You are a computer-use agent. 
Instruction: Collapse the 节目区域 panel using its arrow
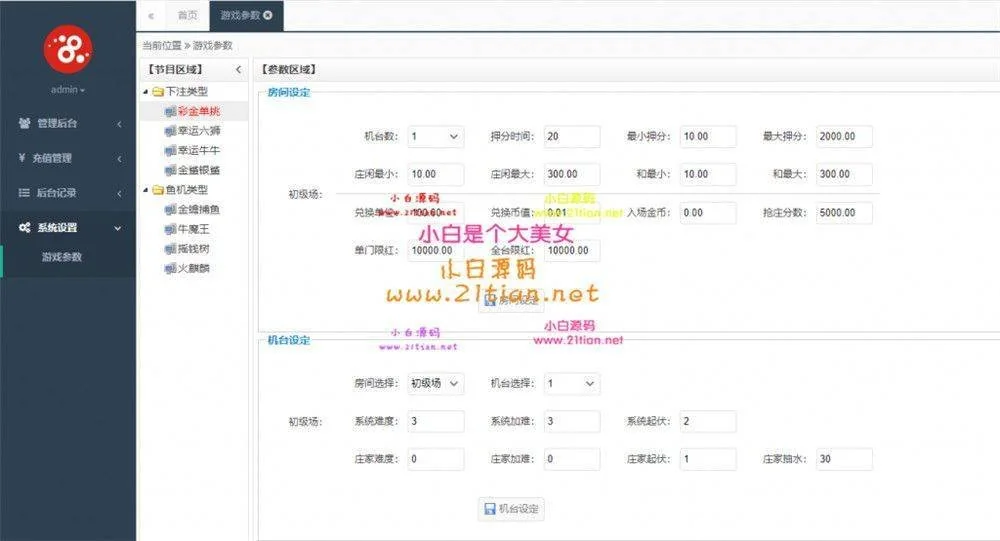click(x=238, y=70)
